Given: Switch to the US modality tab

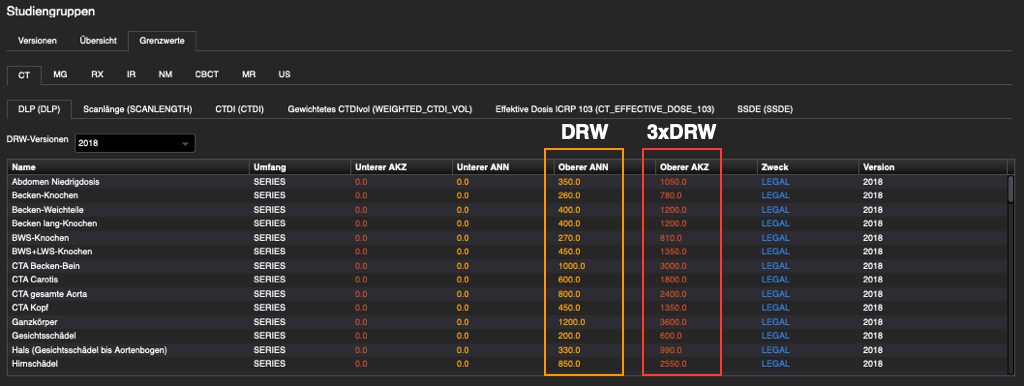Looking at the screenshot, I should click(x=284, y=74).
